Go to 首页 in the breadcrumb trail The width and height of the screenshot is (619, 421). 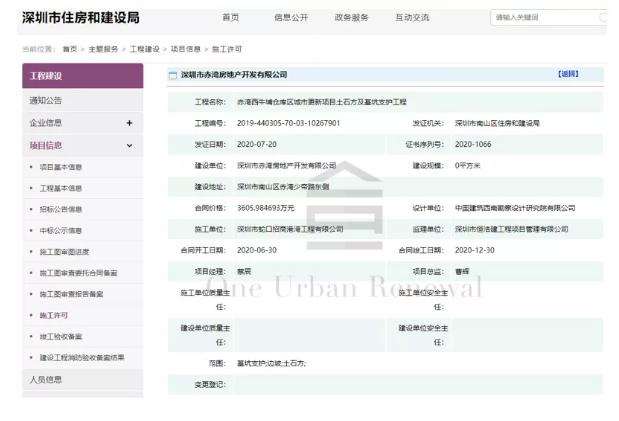click(70, 49)
